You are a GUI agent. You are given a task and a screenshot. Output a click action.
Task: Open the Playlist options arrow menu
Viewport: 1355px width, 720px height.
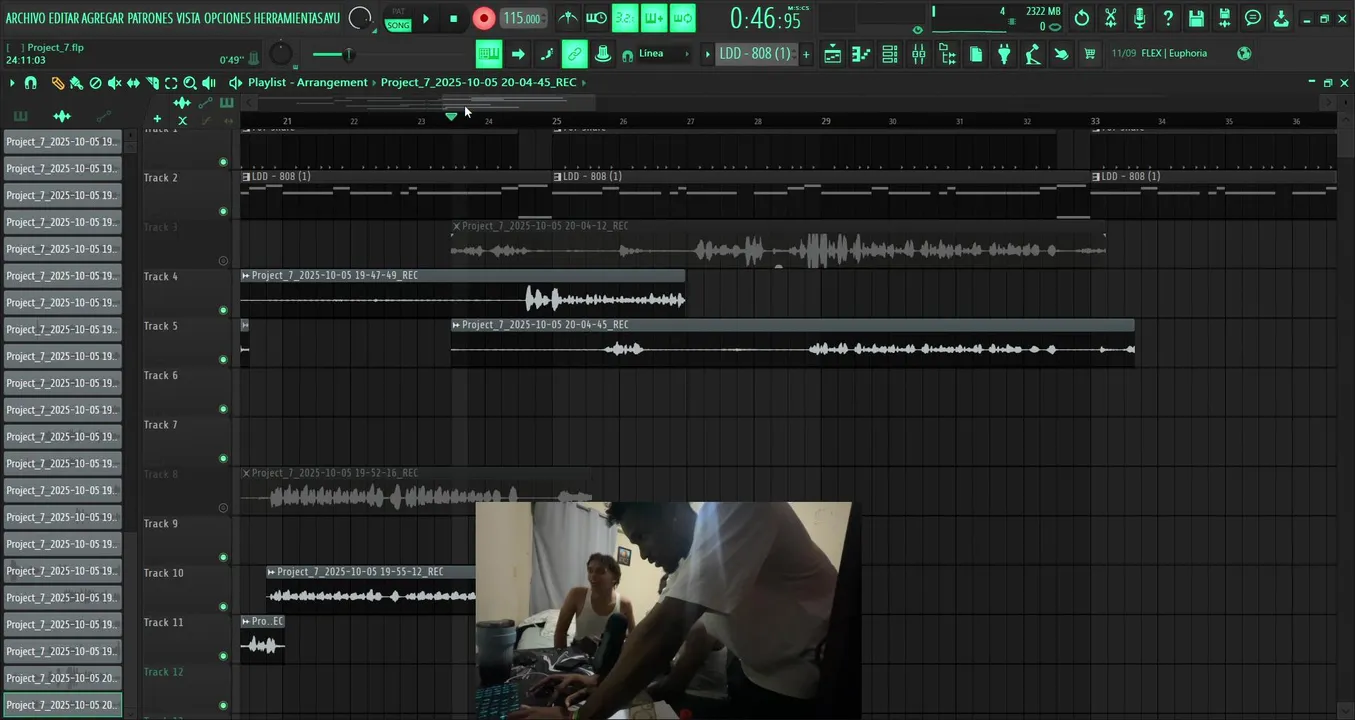tap(12, 83)
